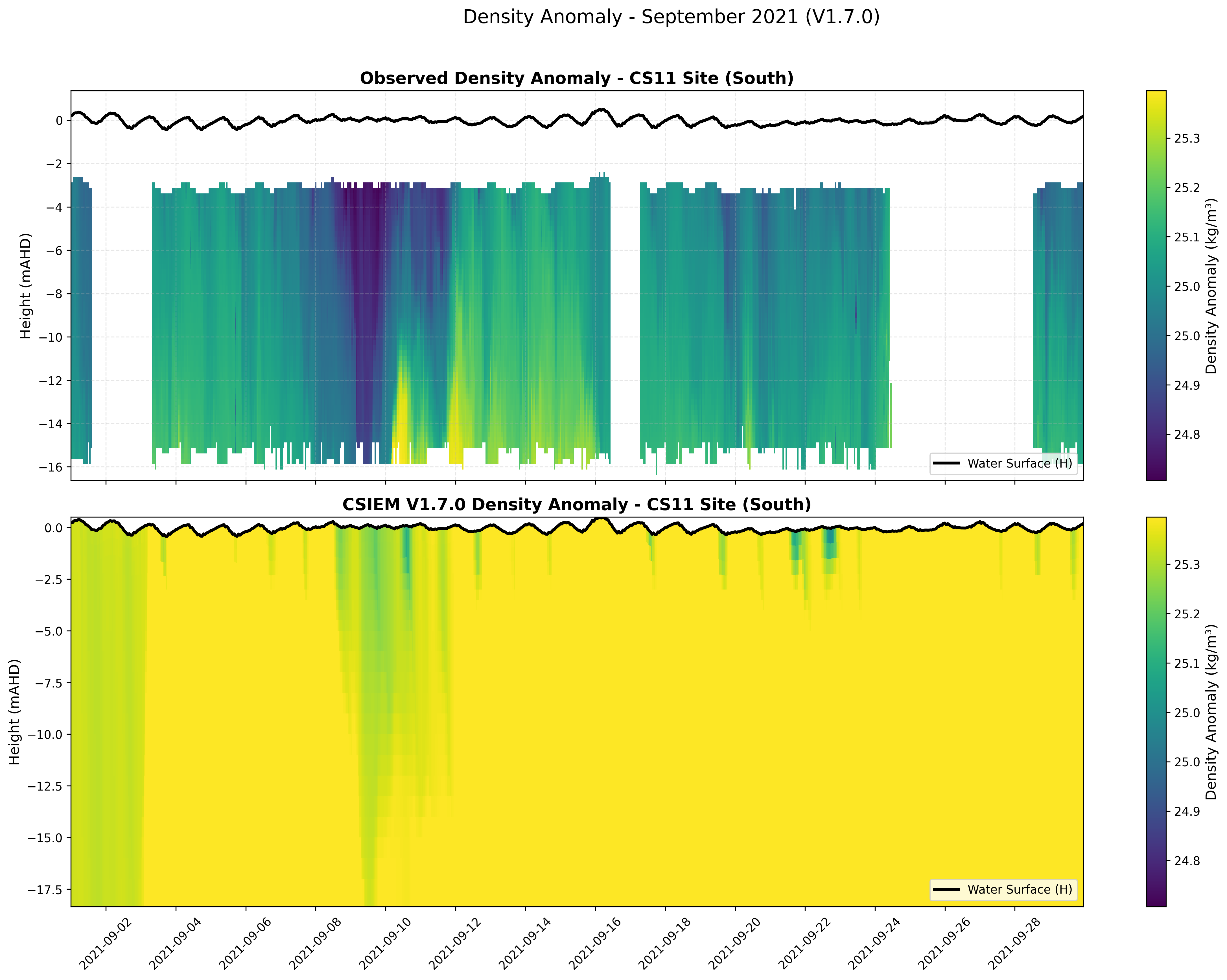The height and width of the screenshot is (980, 1227).
Task: Click the 'Water Surface (H)' legend in bottom plot
Action: coord(1005,890)
